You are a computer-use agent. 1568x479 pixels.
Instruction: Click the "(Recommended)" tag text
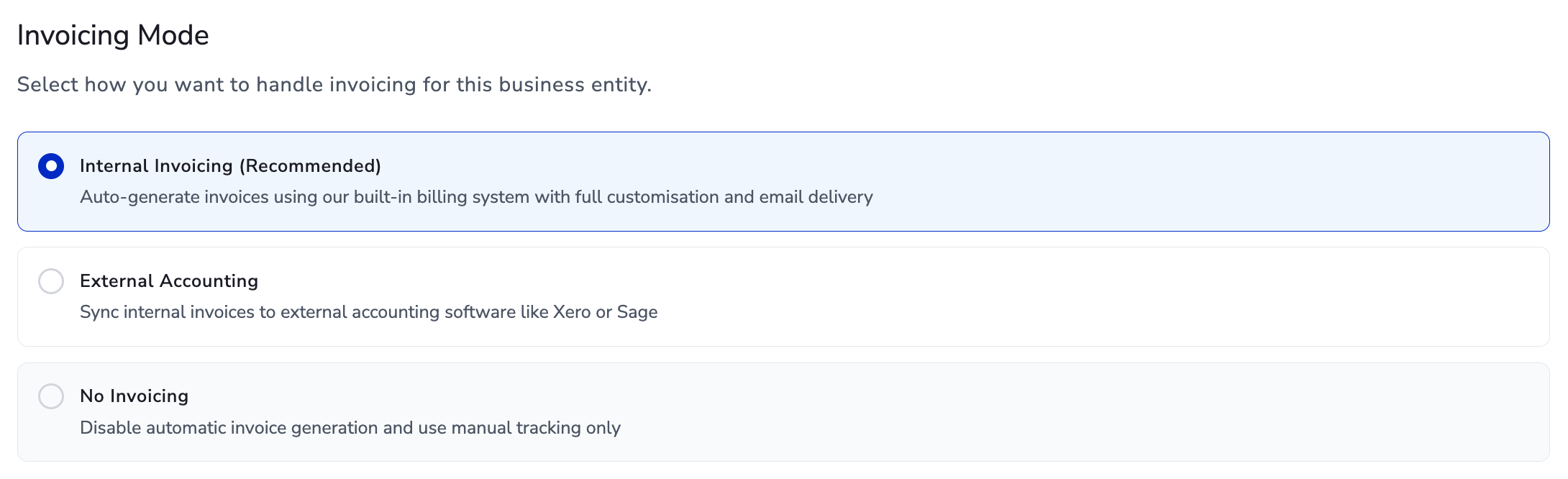coord(311,166)
